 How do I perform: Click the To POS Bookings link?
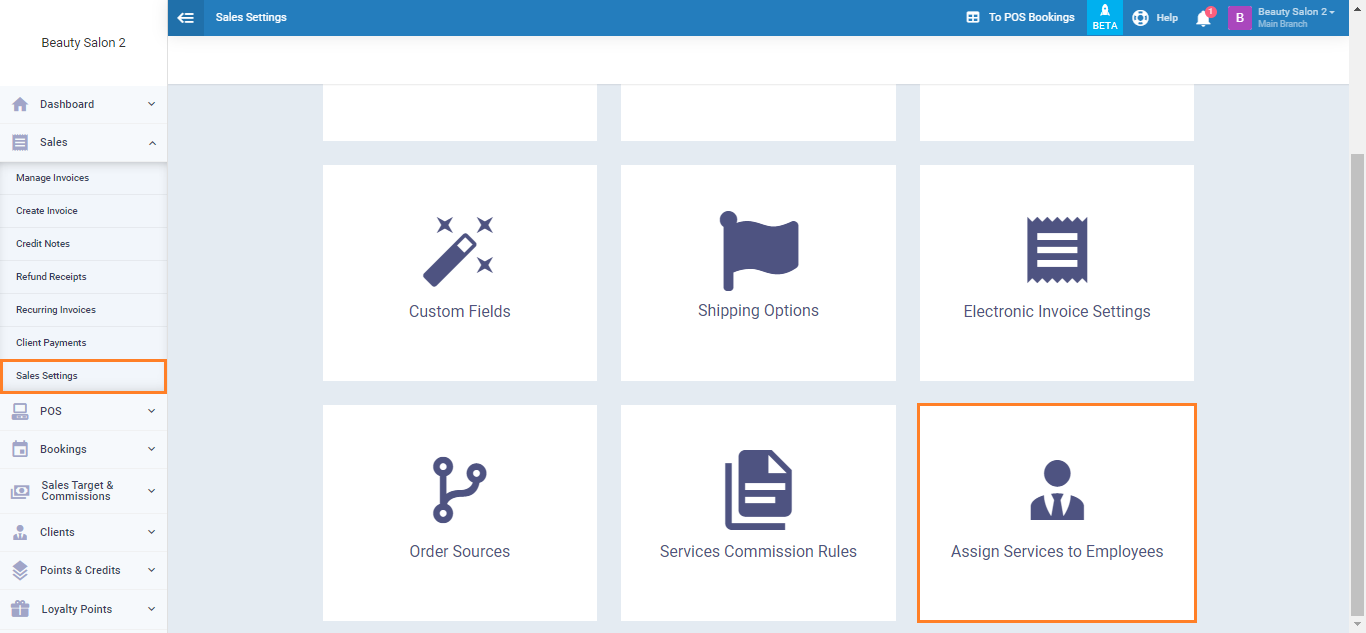1031,17
